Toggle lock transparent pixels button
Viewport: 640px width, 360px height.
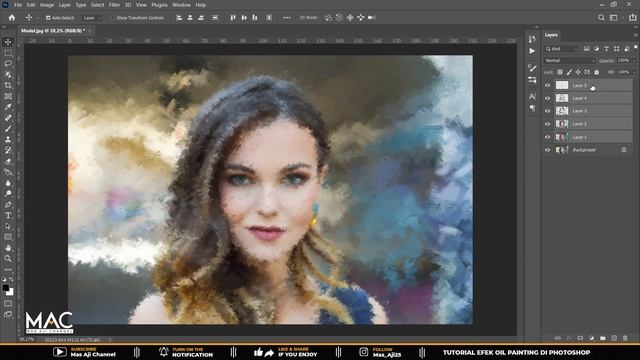click(560, 72)
